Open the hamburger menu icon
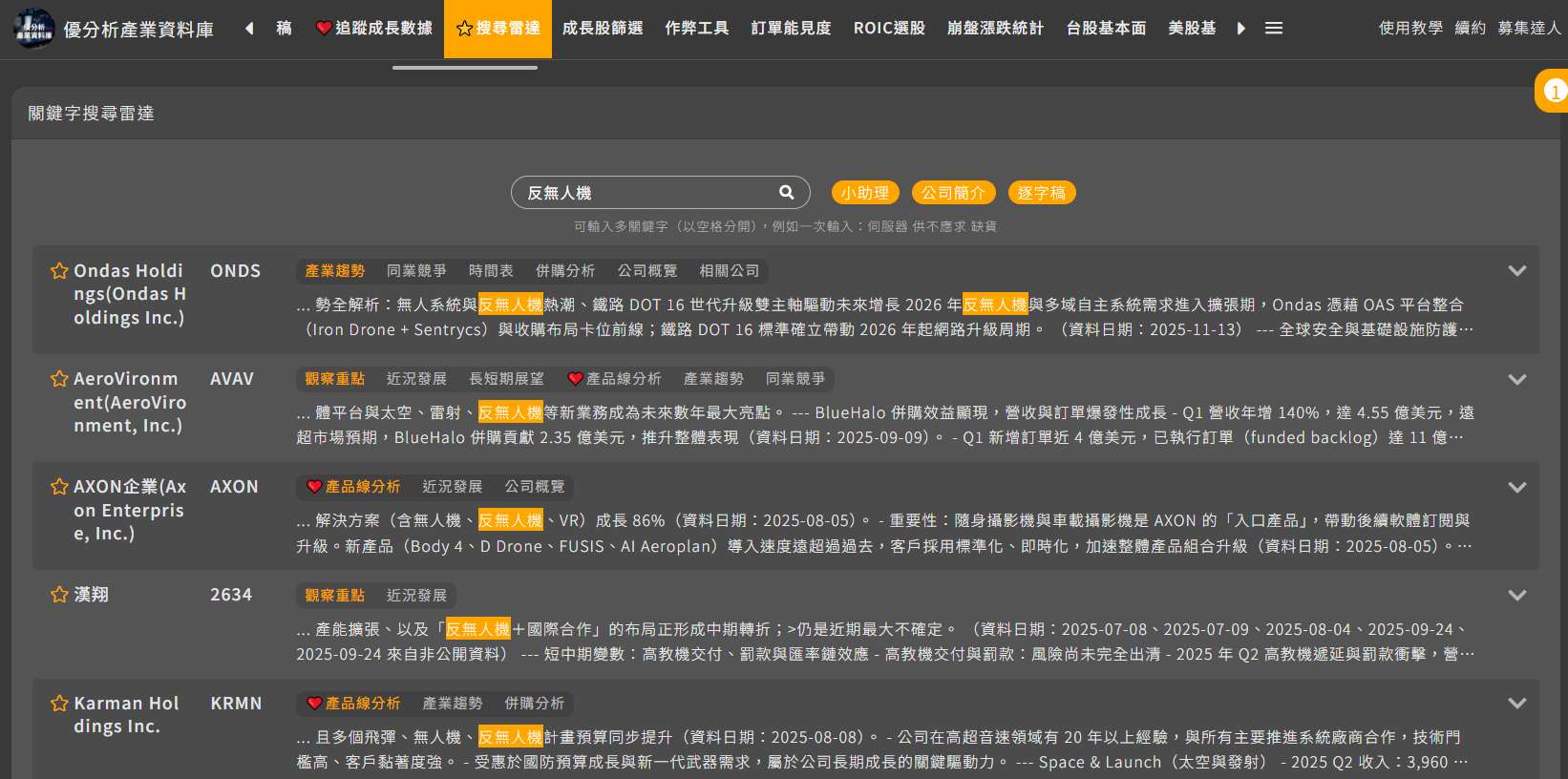This screenshot has height=779, width=1568. point(1274,29)
